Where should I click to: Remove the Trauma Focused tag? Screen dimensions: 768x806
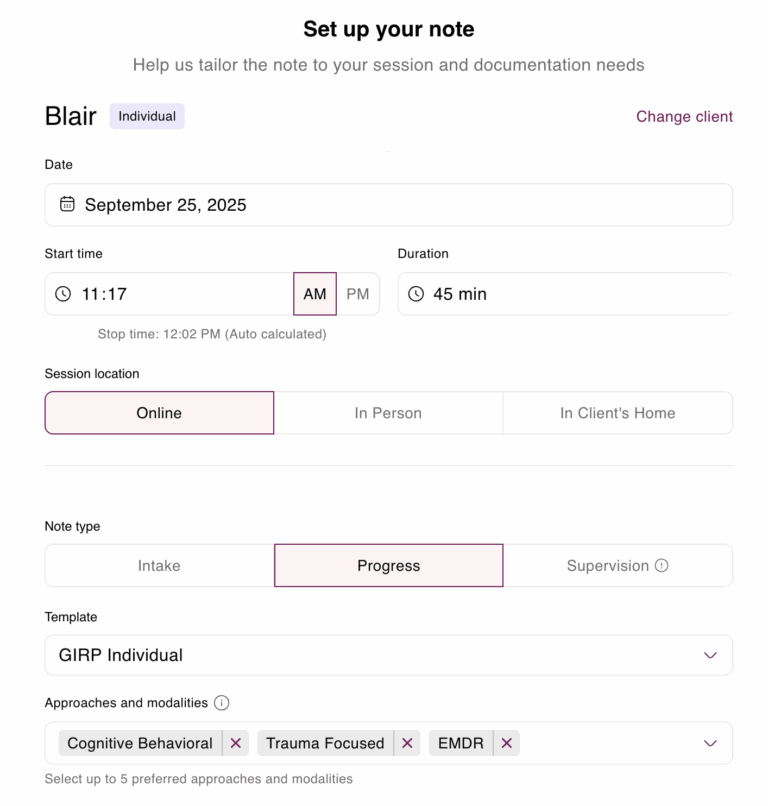[x=407, y=743]
